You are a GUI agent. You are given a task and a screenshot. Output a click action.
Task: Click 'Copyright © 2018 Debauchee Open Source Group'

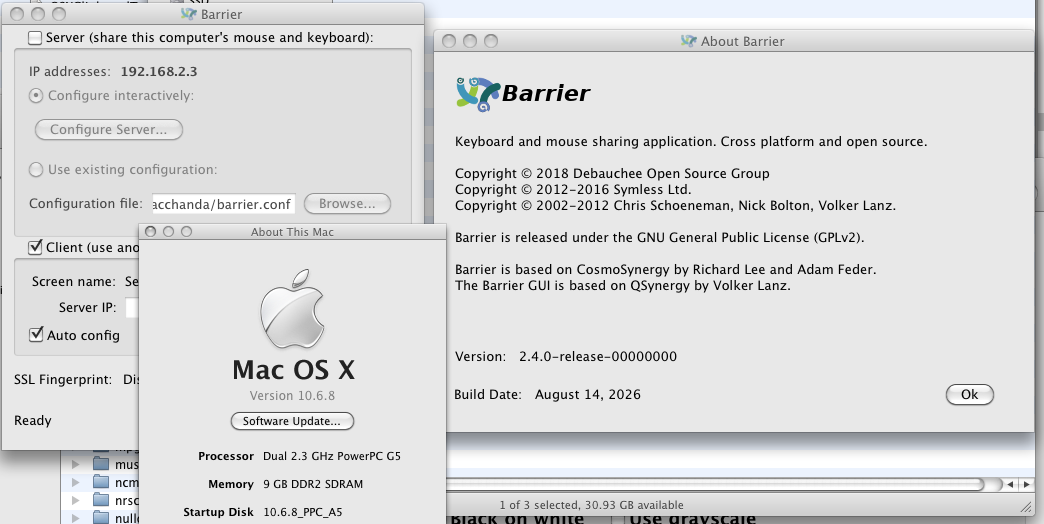pos(612,174)
